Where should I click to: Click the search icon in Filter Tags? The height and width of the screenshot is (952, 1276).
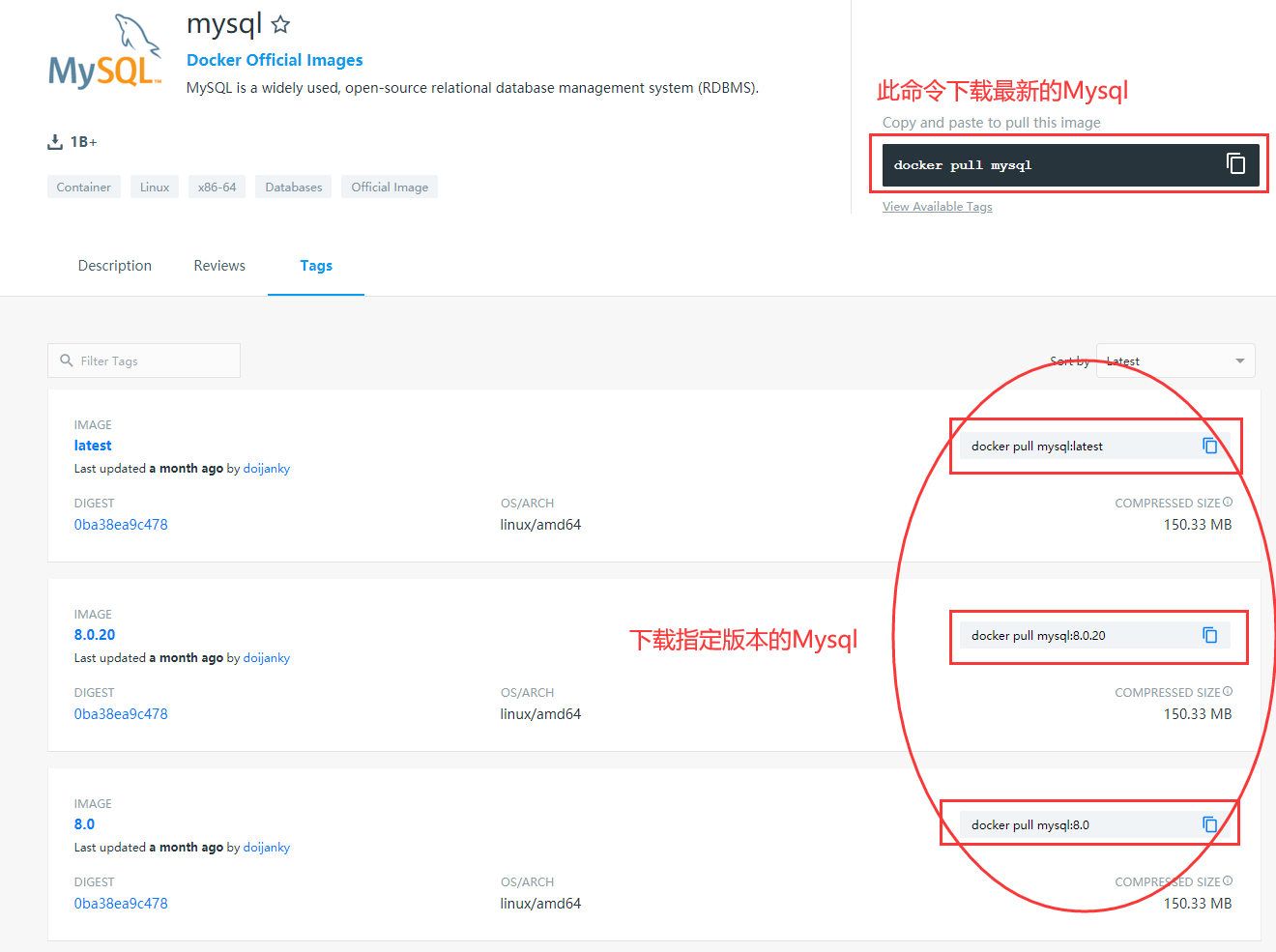pos(67,361)
